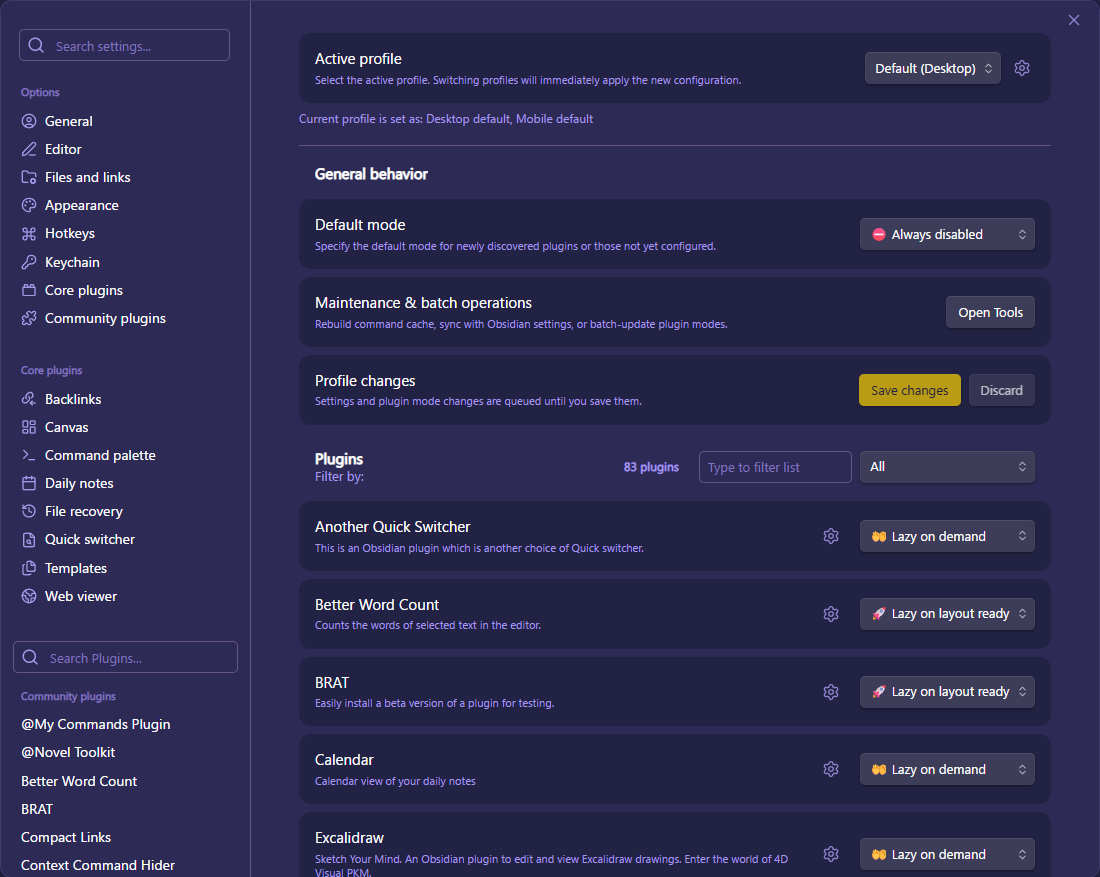1100x877 pixels.
Task: Open Context Command Hider settings
Action: (x=98, y=865)
